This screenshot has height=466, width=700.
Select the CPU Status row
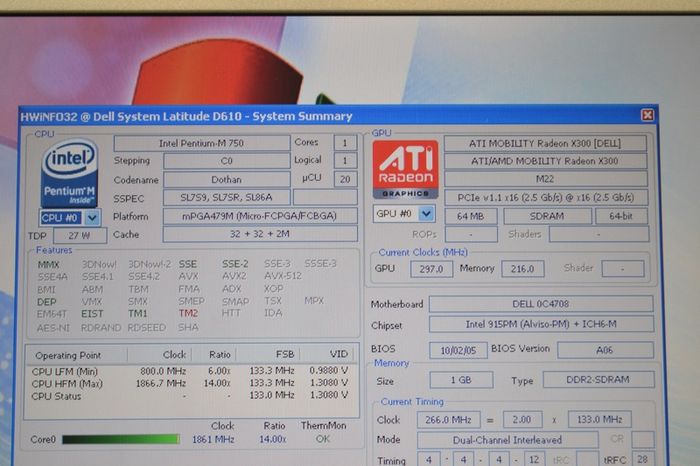[x=191, y=395]
